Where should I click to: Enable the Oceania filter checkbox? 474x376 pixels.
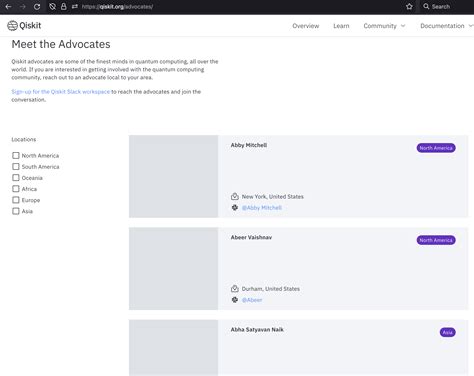tap(16, 177)
